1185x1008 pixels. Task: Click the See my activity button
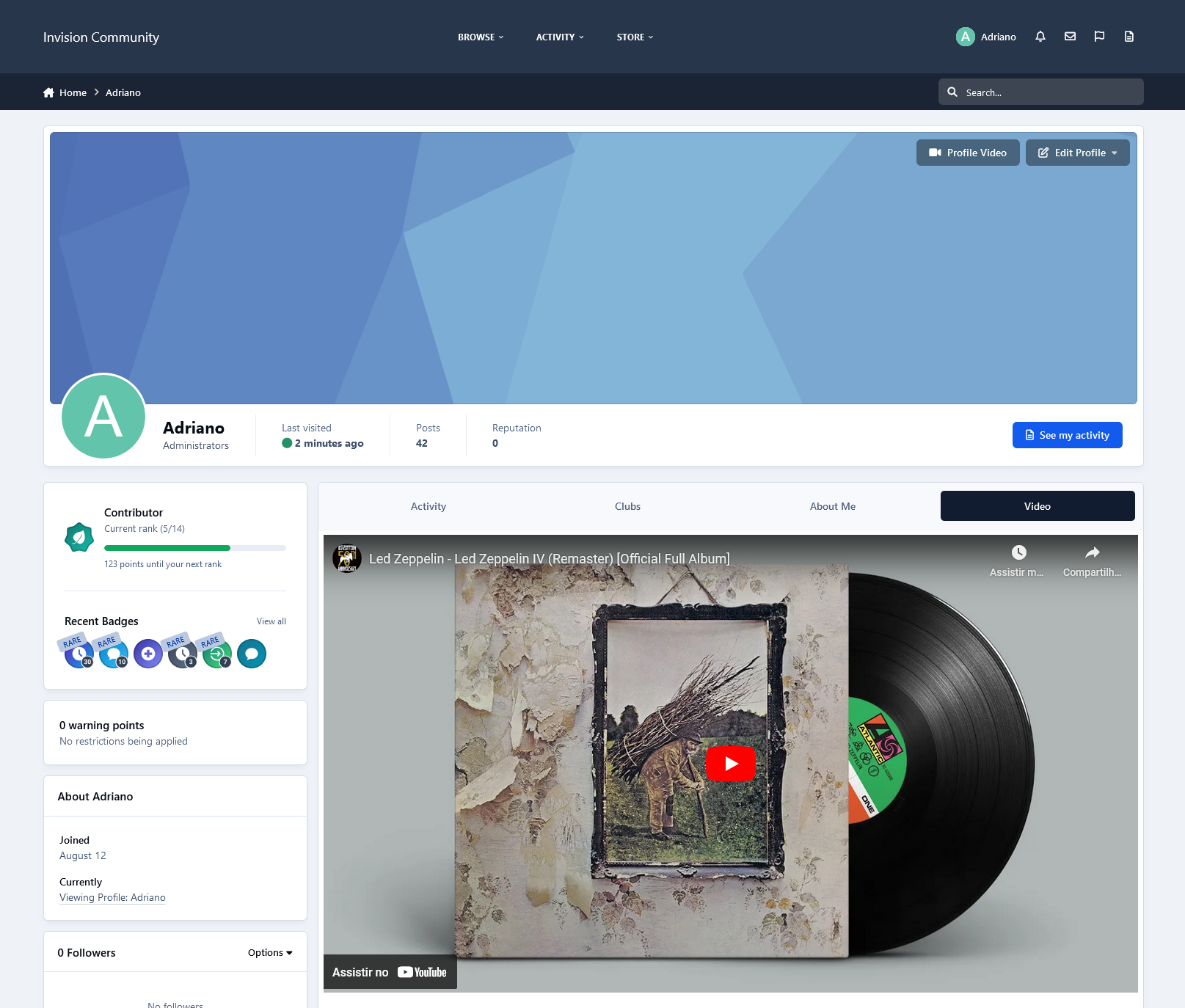coord(1068,435)
